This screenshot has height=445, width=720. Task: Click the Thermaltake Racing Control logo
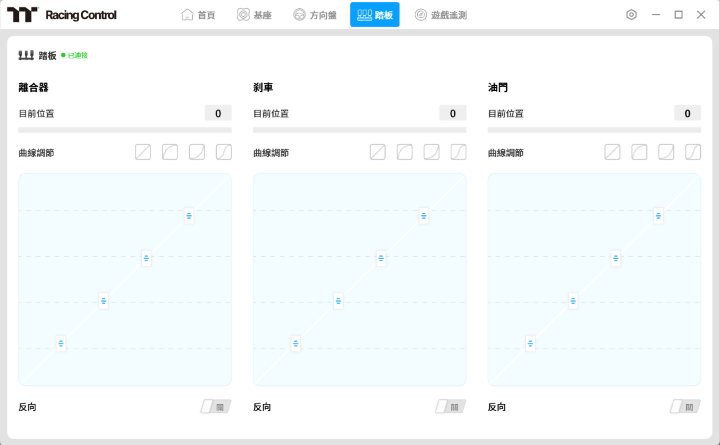click(x=62, y=15)
